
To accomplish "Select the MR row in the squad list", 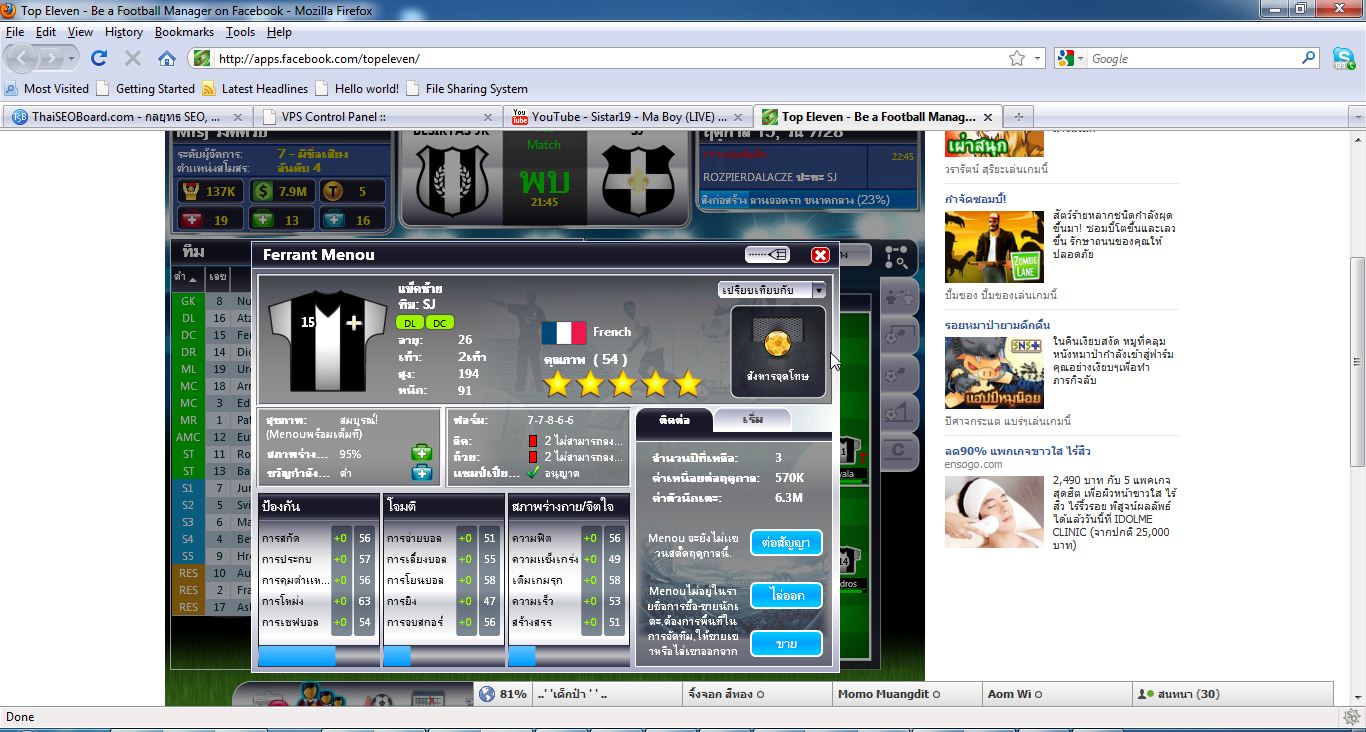I will [x=213, y=420].
